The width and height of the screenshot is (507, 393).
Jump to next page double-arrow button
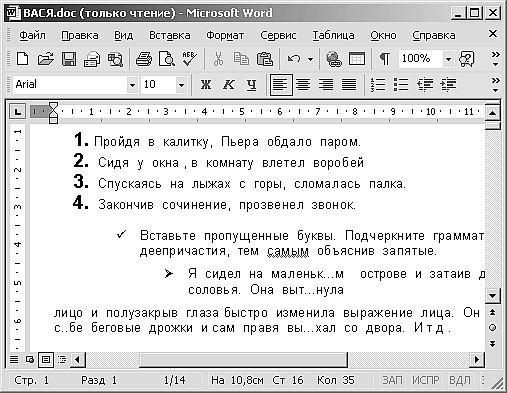(492, 343)
